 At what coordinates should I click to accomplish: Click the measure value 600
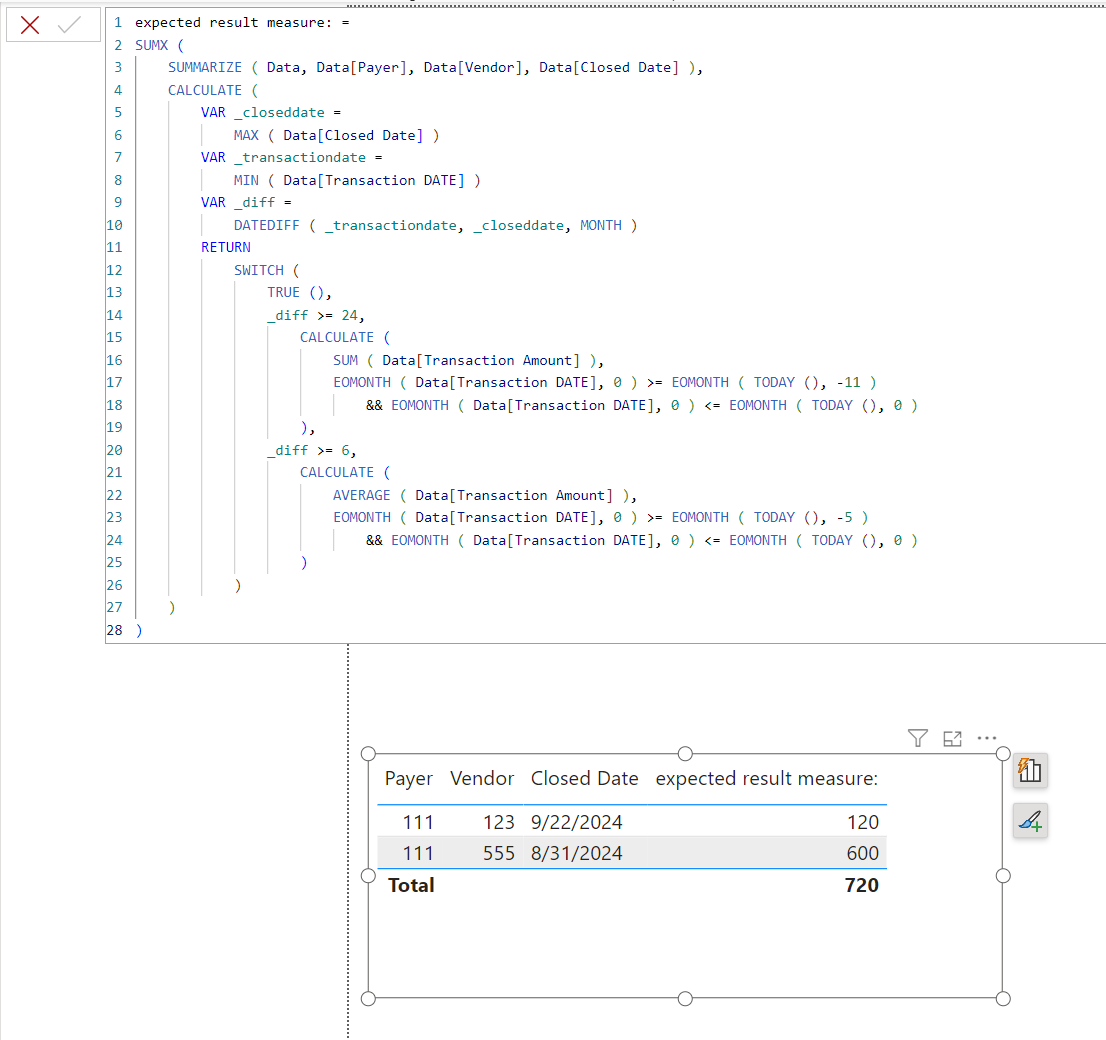(863, 853)
